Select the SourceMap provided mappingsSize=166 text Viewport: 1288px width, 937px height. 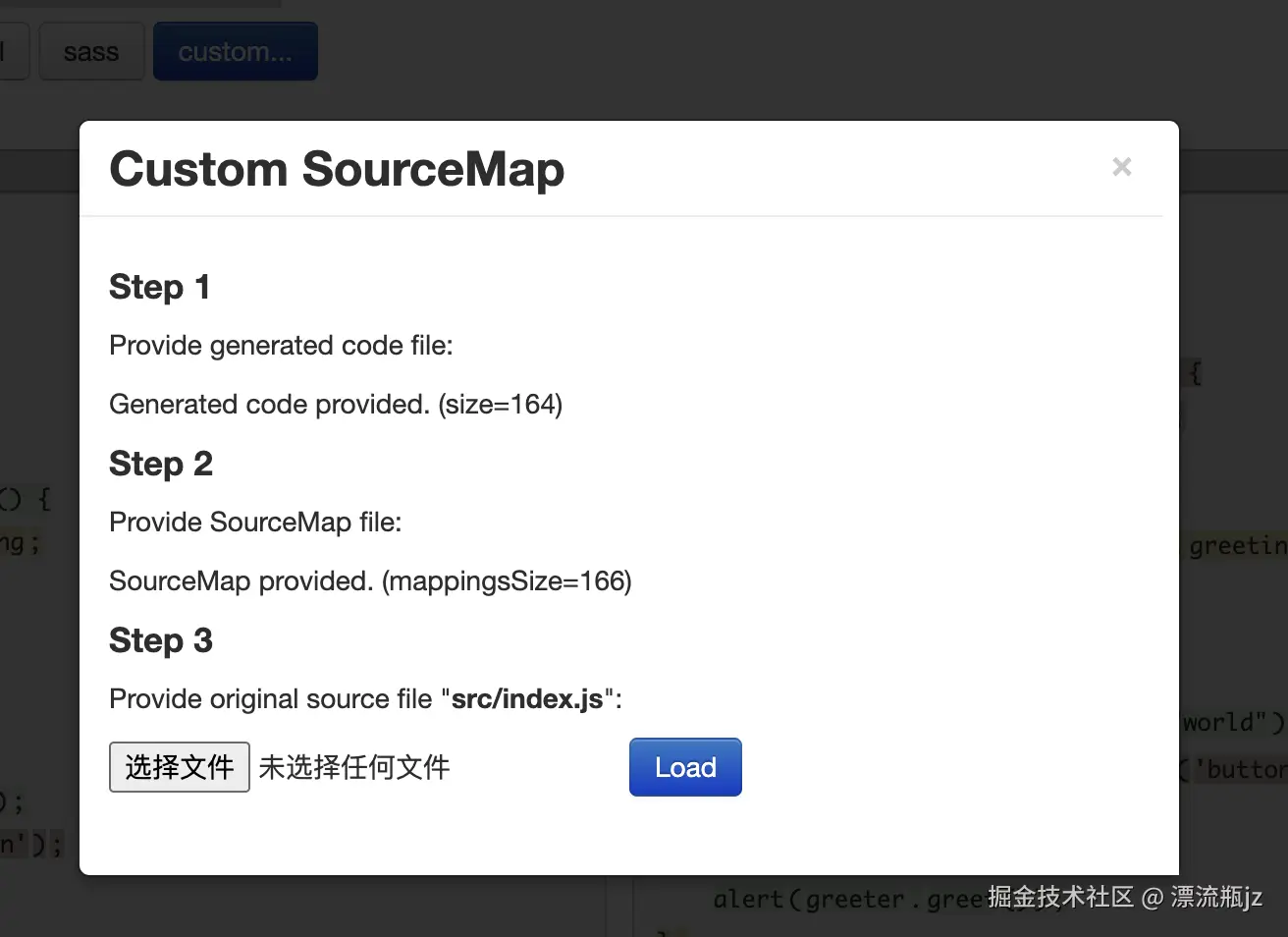point(370,580)
